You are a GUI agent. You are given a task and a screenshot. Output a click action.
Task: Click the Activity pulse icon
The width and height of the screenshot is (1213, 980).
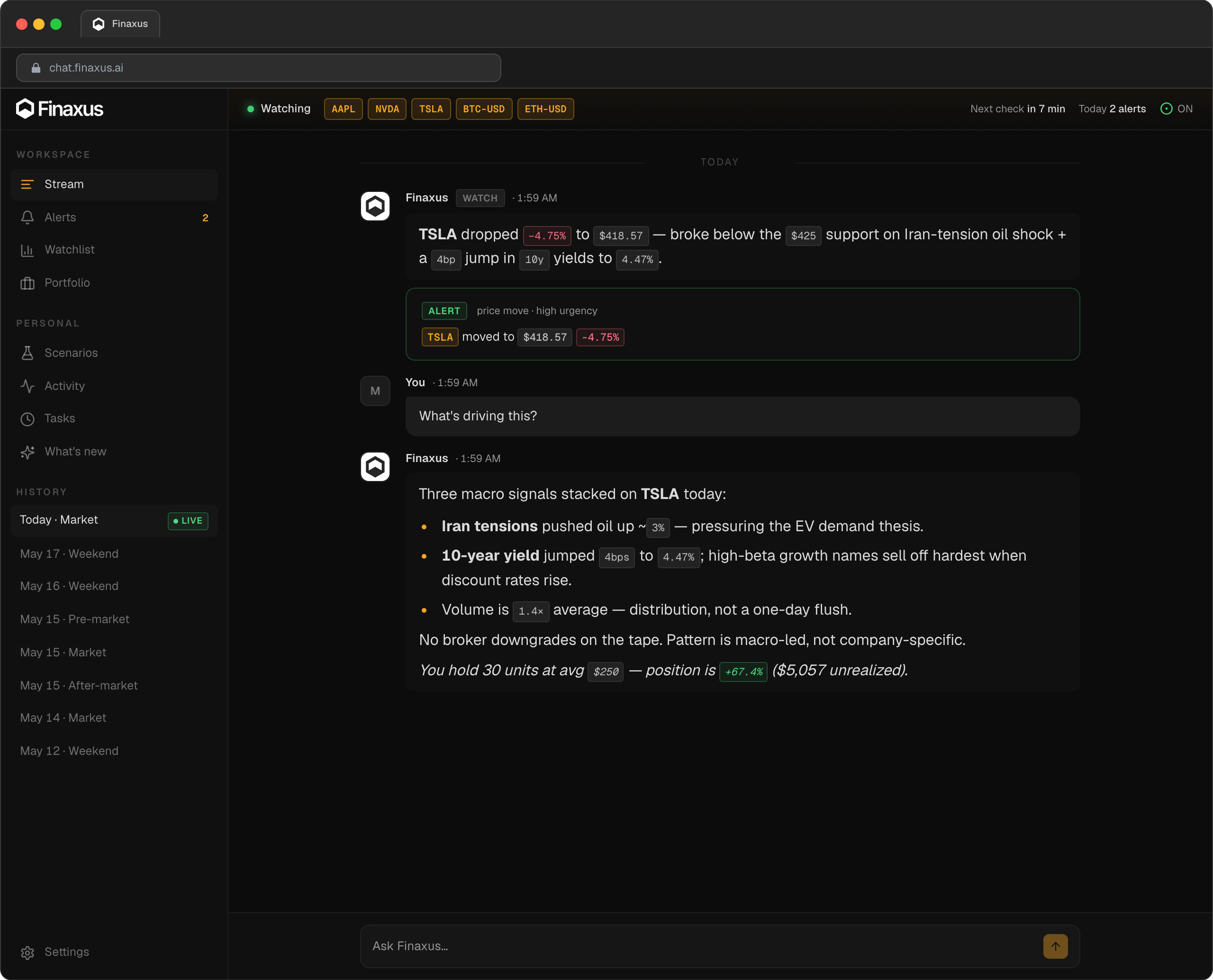27,386
